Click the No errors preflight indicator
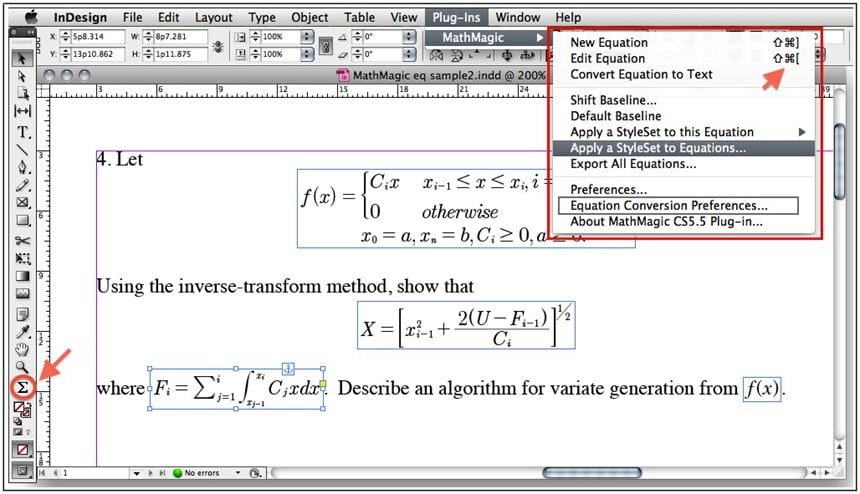The height and width of the screenshot is (494, 860). (196, 473)
